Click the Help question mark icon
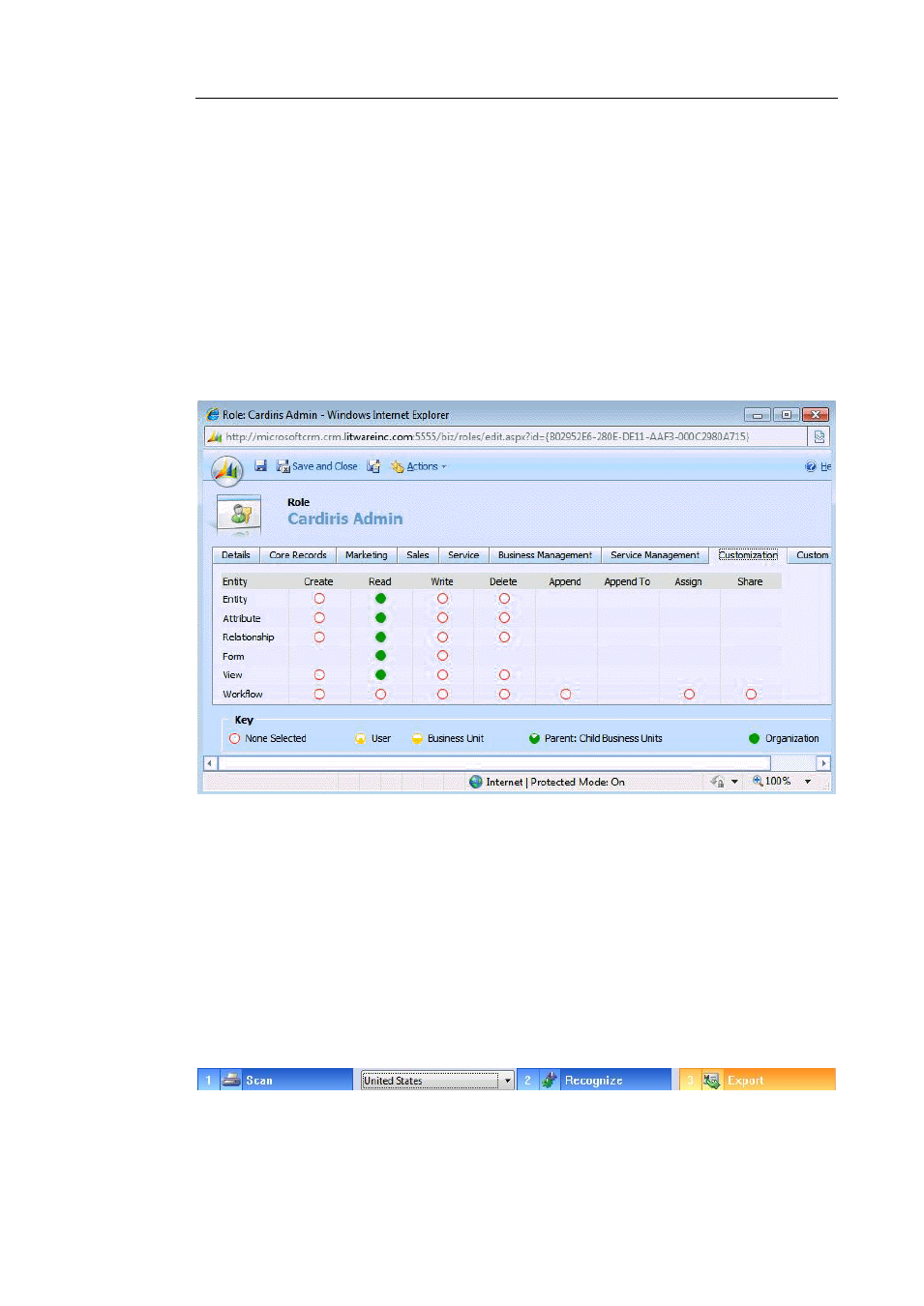Viewport: 924px width, 1306px height. [811, 466]
